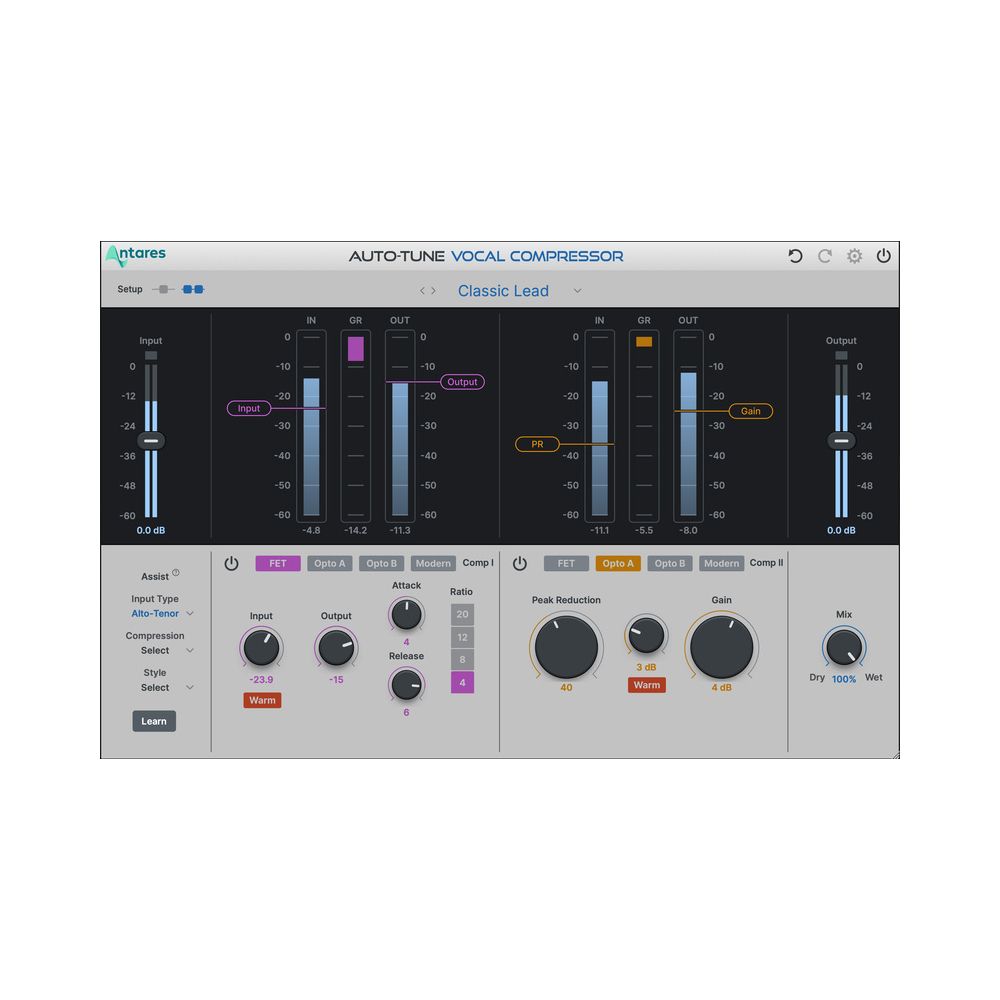Select Opto B mode in Comp II
The height and width of the screenshot is (1000, 1000).
pyautogui.click(x=670, y=563)
